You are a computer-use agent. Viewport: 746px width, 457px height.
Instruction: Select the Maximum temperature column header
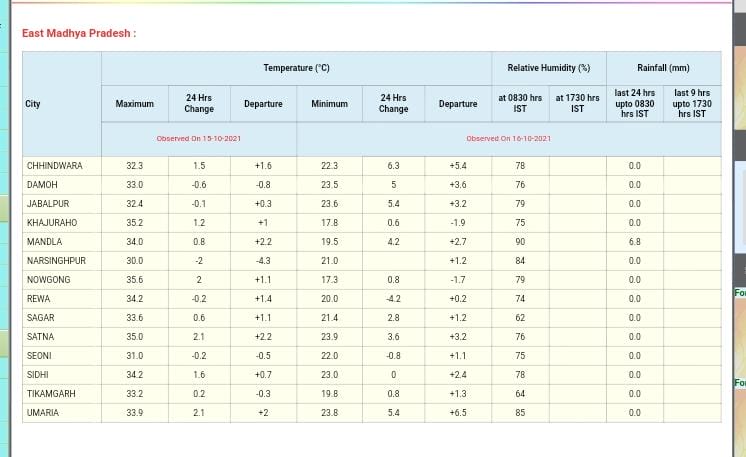134,104
